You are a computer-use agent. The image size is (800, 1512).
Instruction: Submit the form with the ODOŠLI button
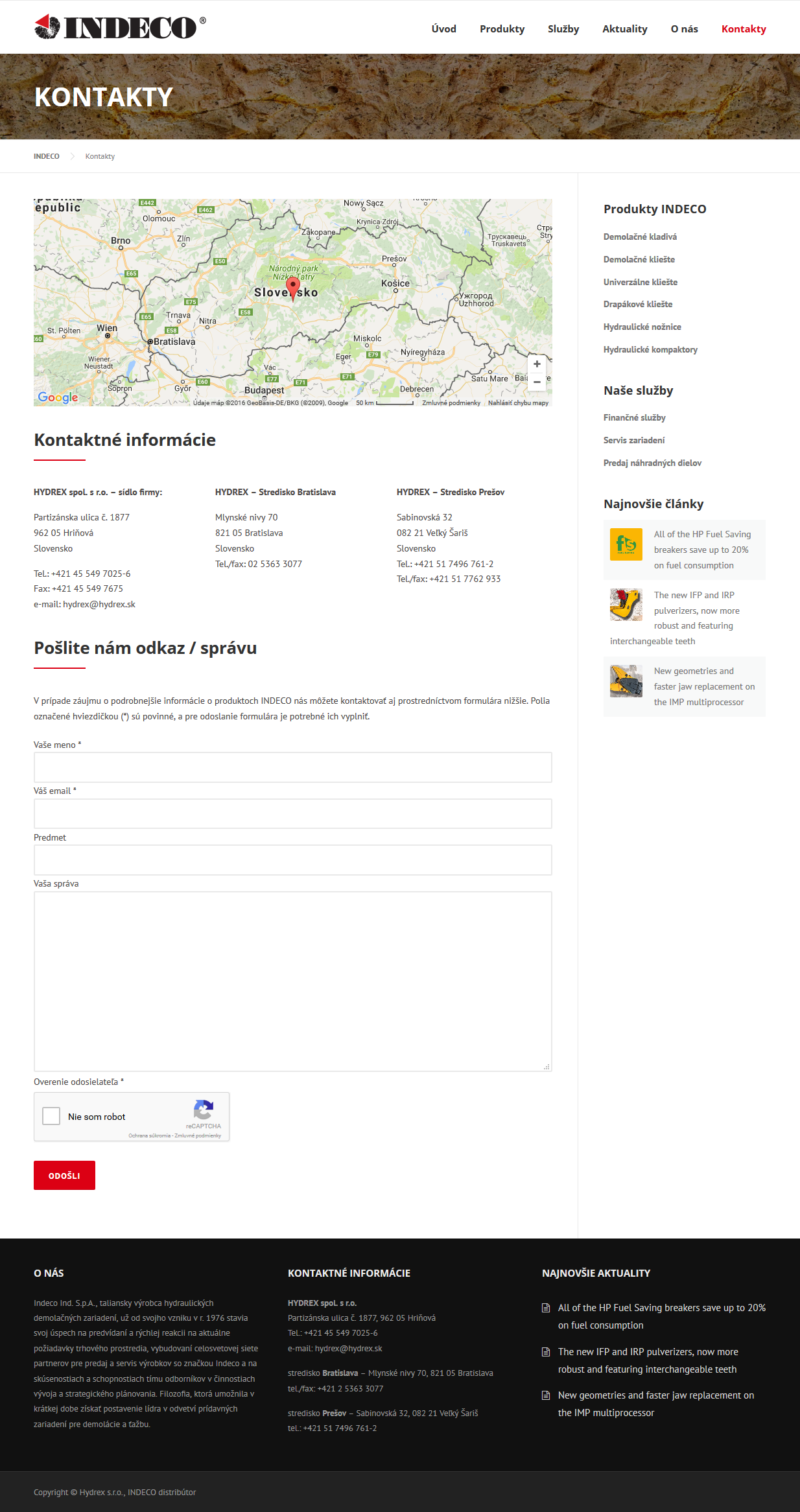[64, 1175]
